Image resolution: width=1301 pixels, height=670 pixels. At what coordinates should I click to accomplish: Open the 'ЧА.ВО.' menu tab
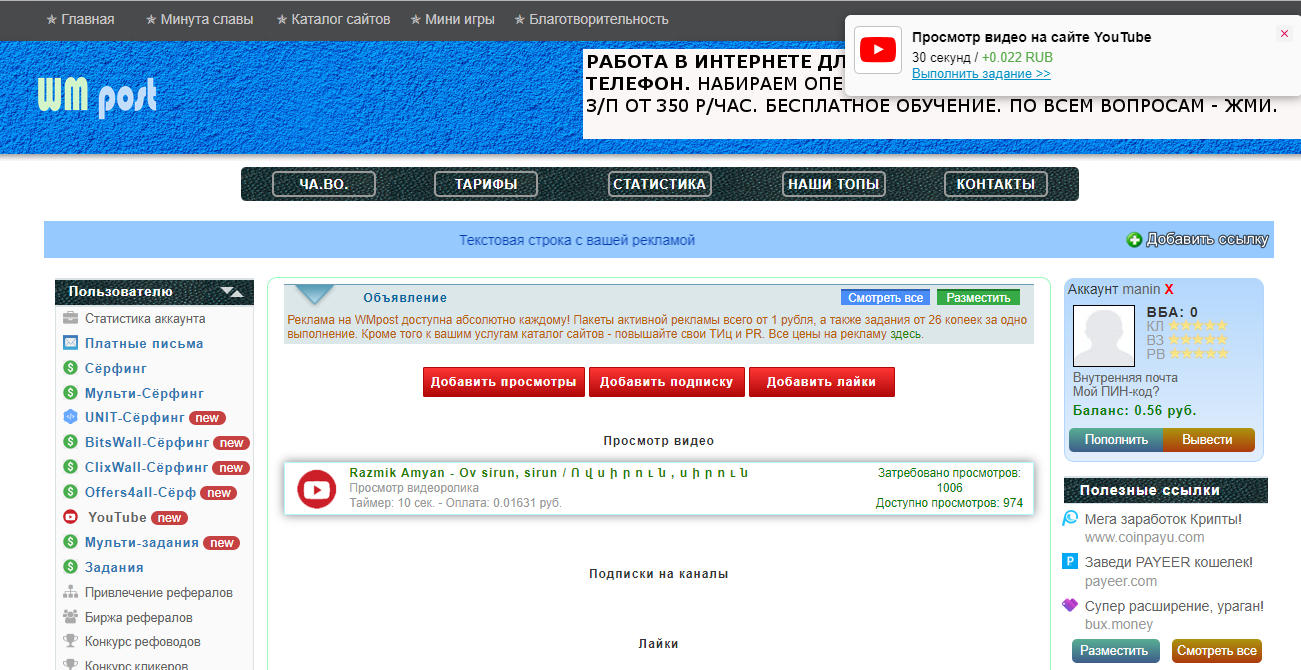click(x=324, y=184)
